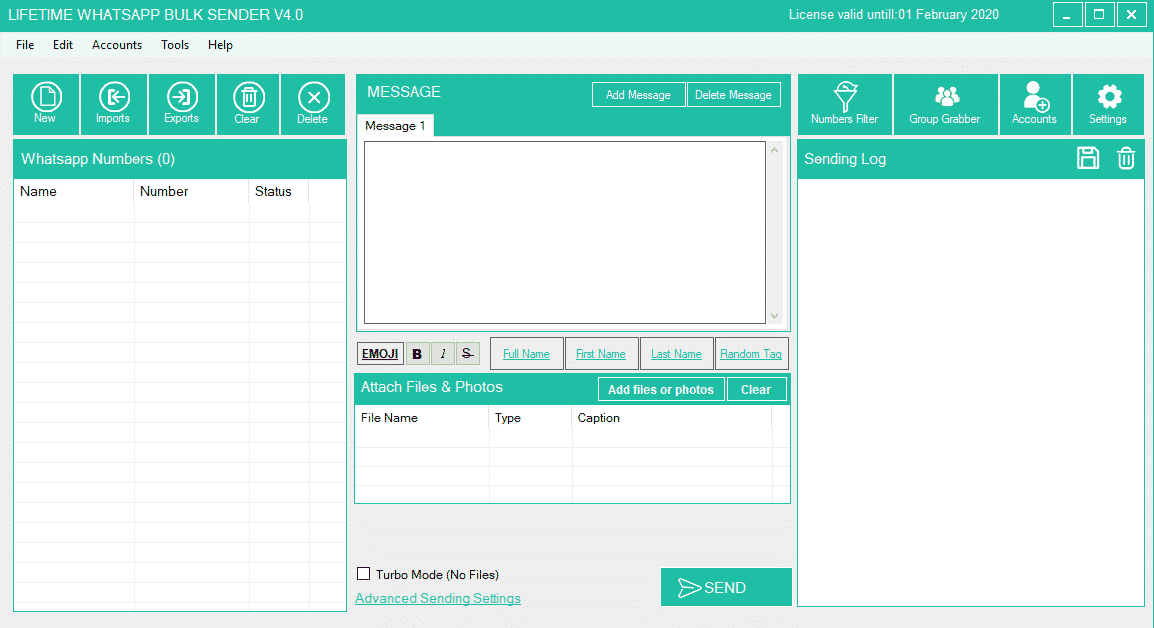The height and width of the screenshot is (628, 1154).
Task: Switch to the Message 1 tab
Action: pos(393,126)
